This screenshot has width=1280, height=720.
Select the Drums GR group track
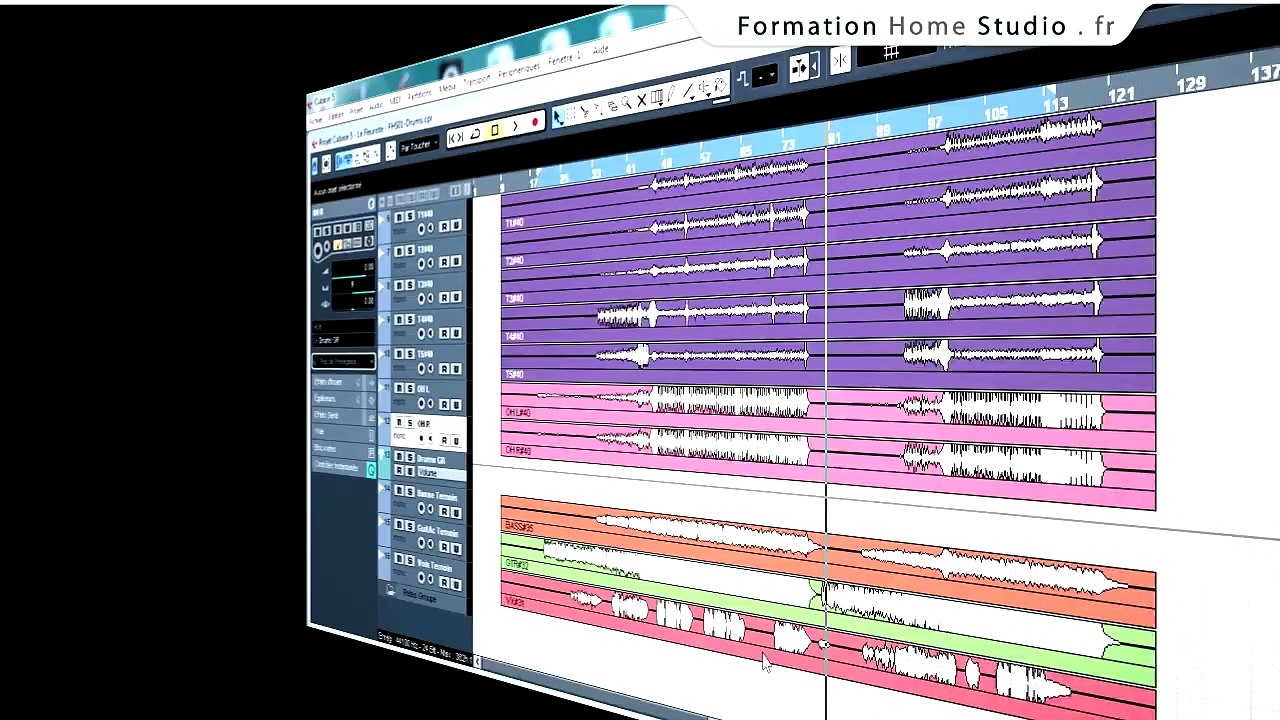tap(431, 460)
